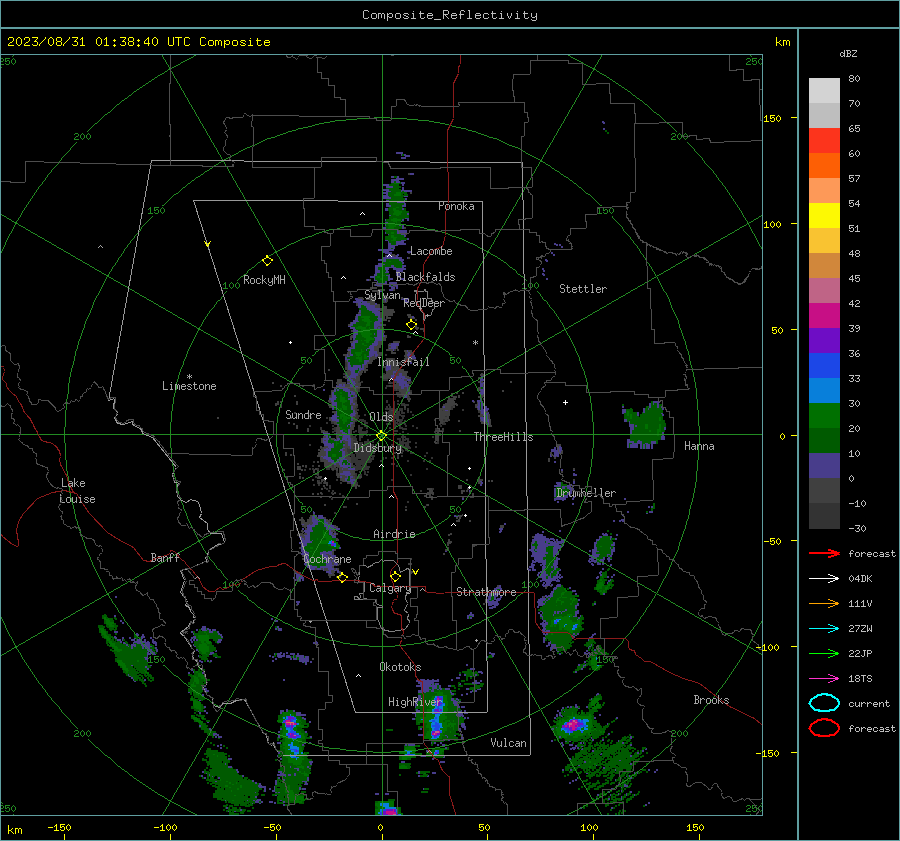
Task: Pick the cyan 27ZW arrow symbol
Action: coord(824,629)
